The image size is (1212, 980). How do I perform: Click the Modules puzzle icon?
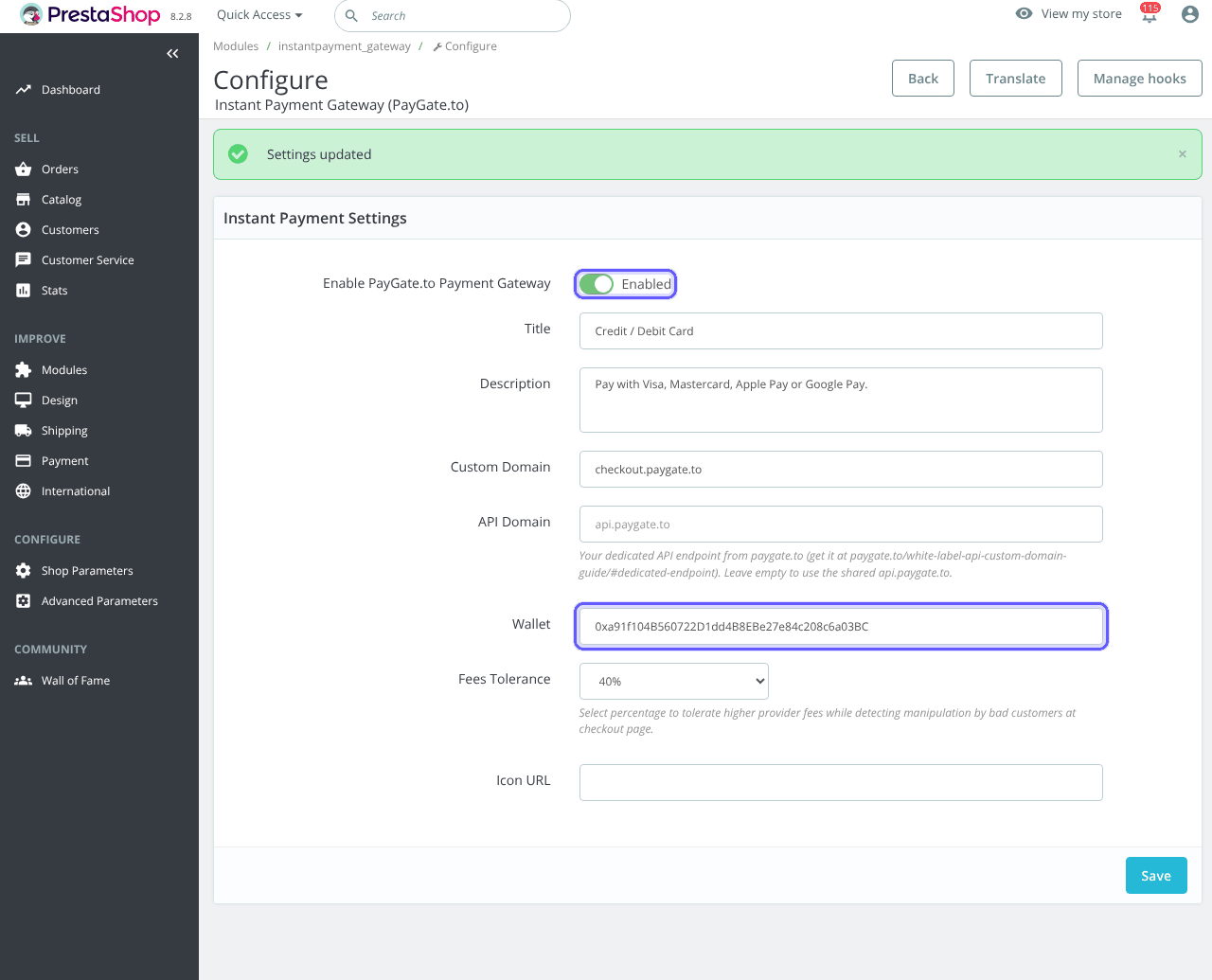point(24,370)
